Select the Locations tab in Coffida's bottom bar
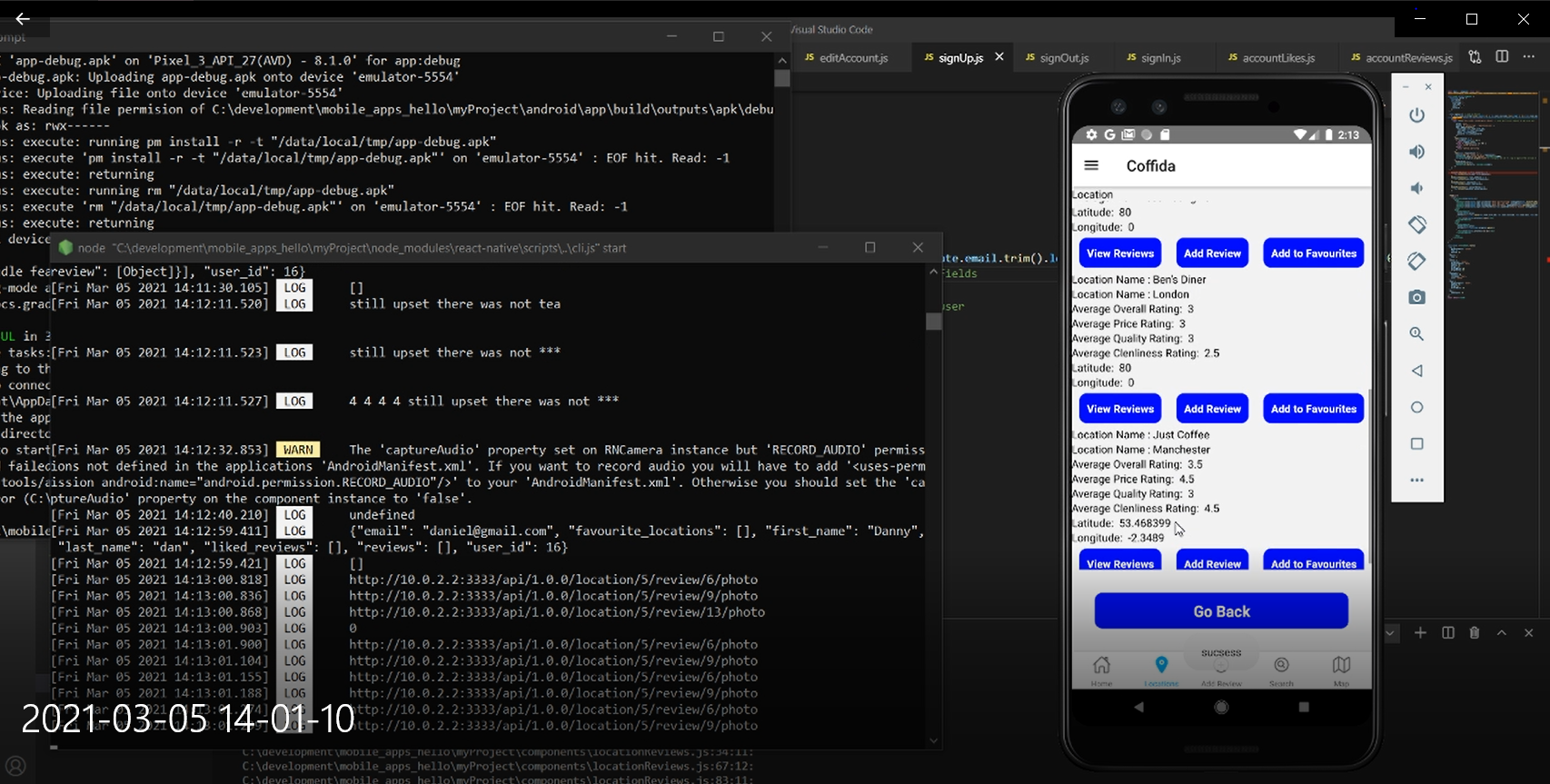 pyautogui.click(x=1161, y=670)
